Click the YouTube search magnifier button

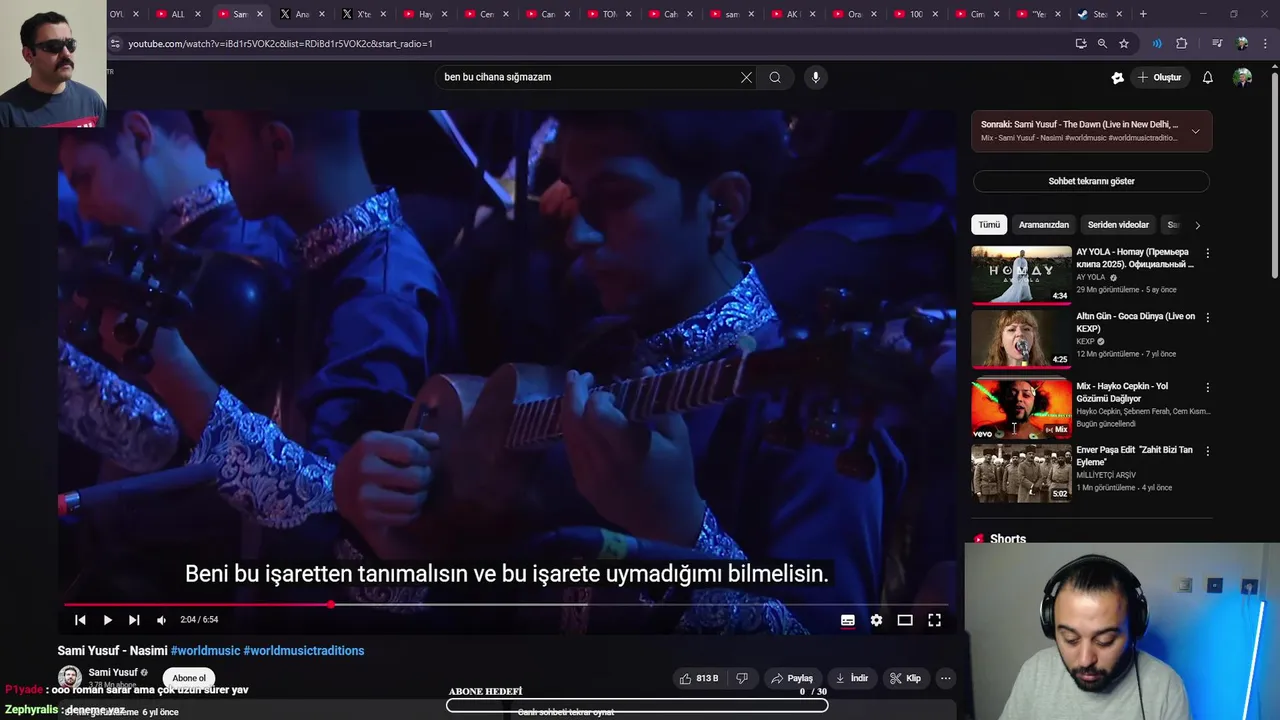point(775,77)
